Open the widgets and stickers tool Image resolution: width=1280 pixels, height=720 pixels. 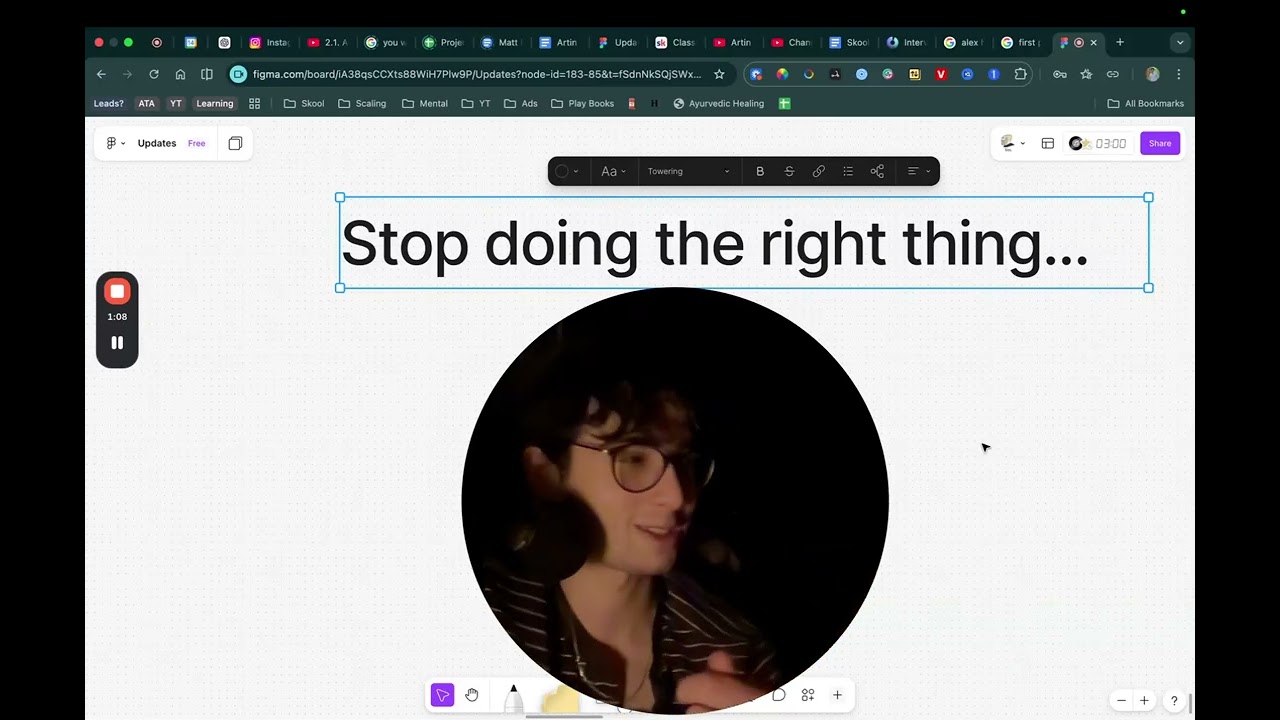(x=808, y=695)
